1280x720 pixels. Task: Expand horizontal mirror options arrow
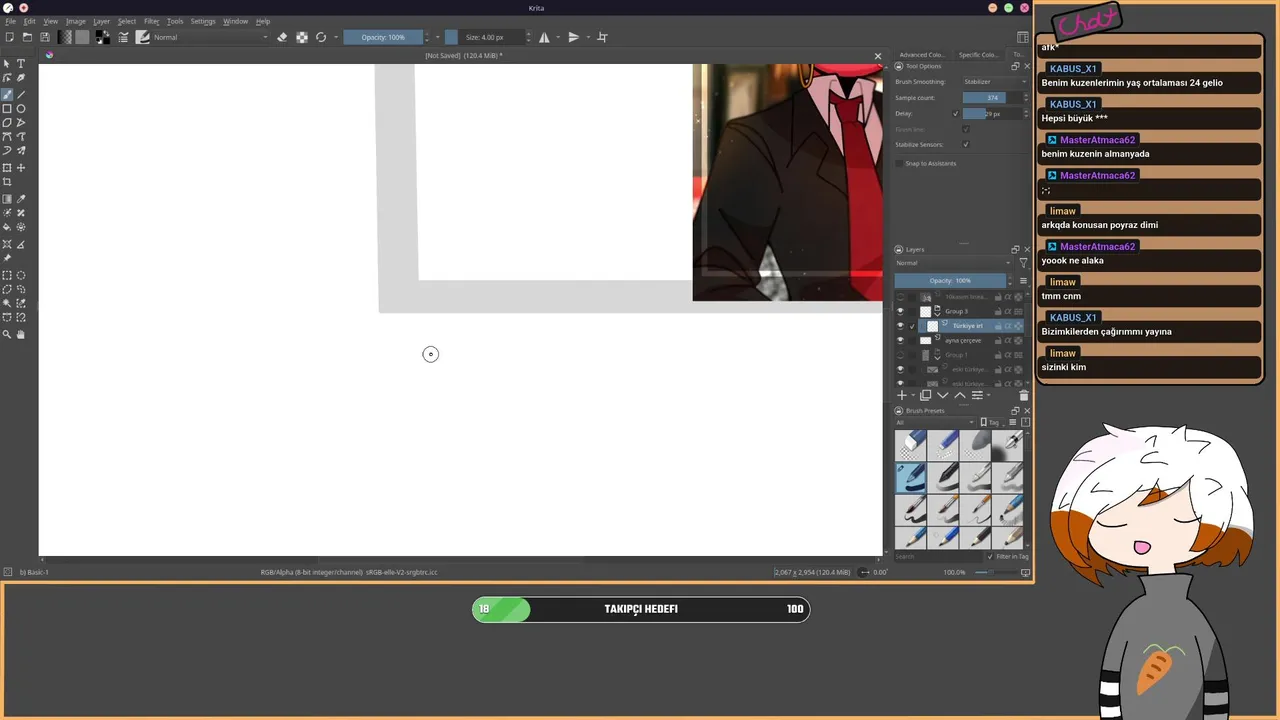pos(558,37)
